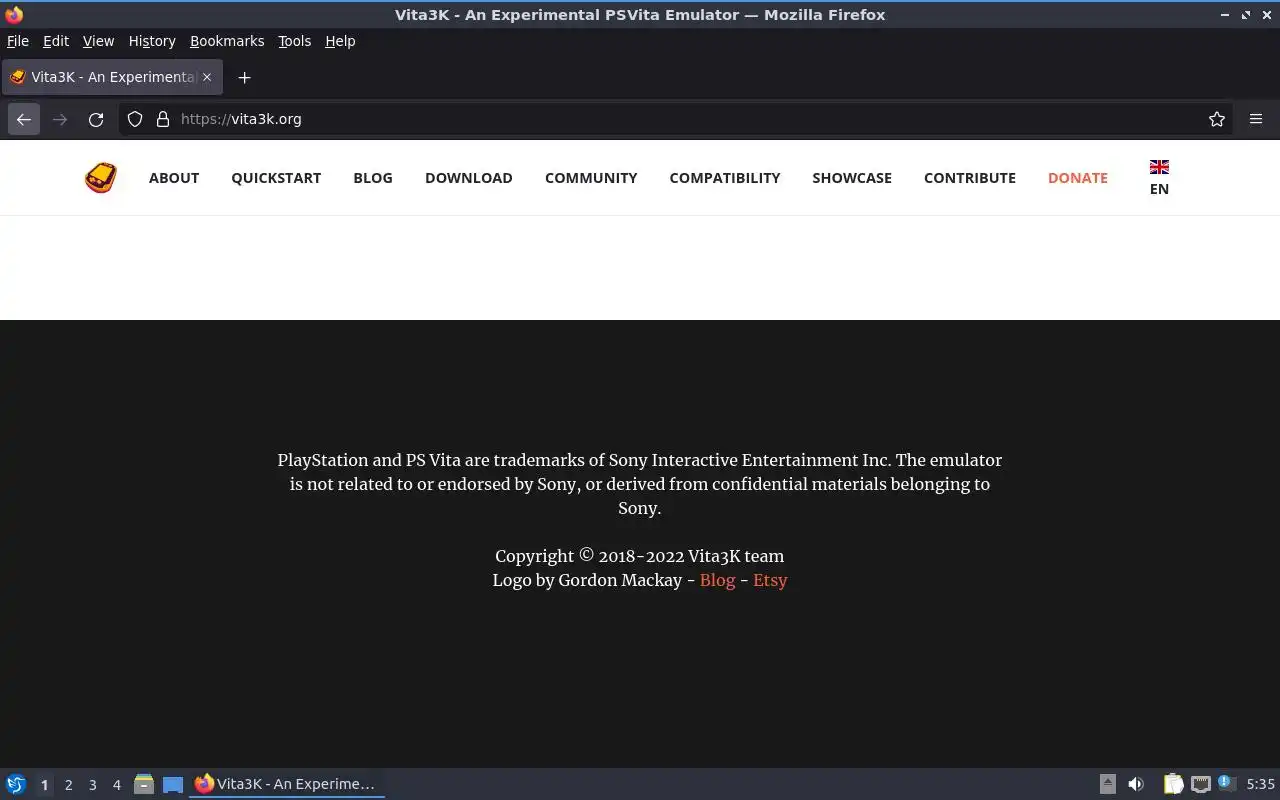Click the clipboard manager tray icon

pyautogui.click(x=1173, y=784)
